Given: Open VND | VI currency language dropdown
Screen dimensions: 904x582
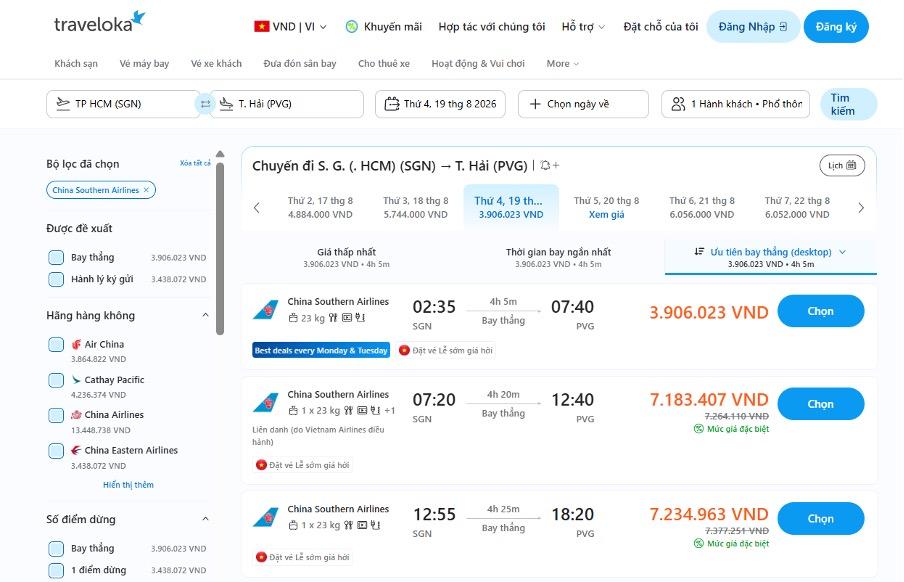Looking at the screenshot, I should (x=291, y=27).
